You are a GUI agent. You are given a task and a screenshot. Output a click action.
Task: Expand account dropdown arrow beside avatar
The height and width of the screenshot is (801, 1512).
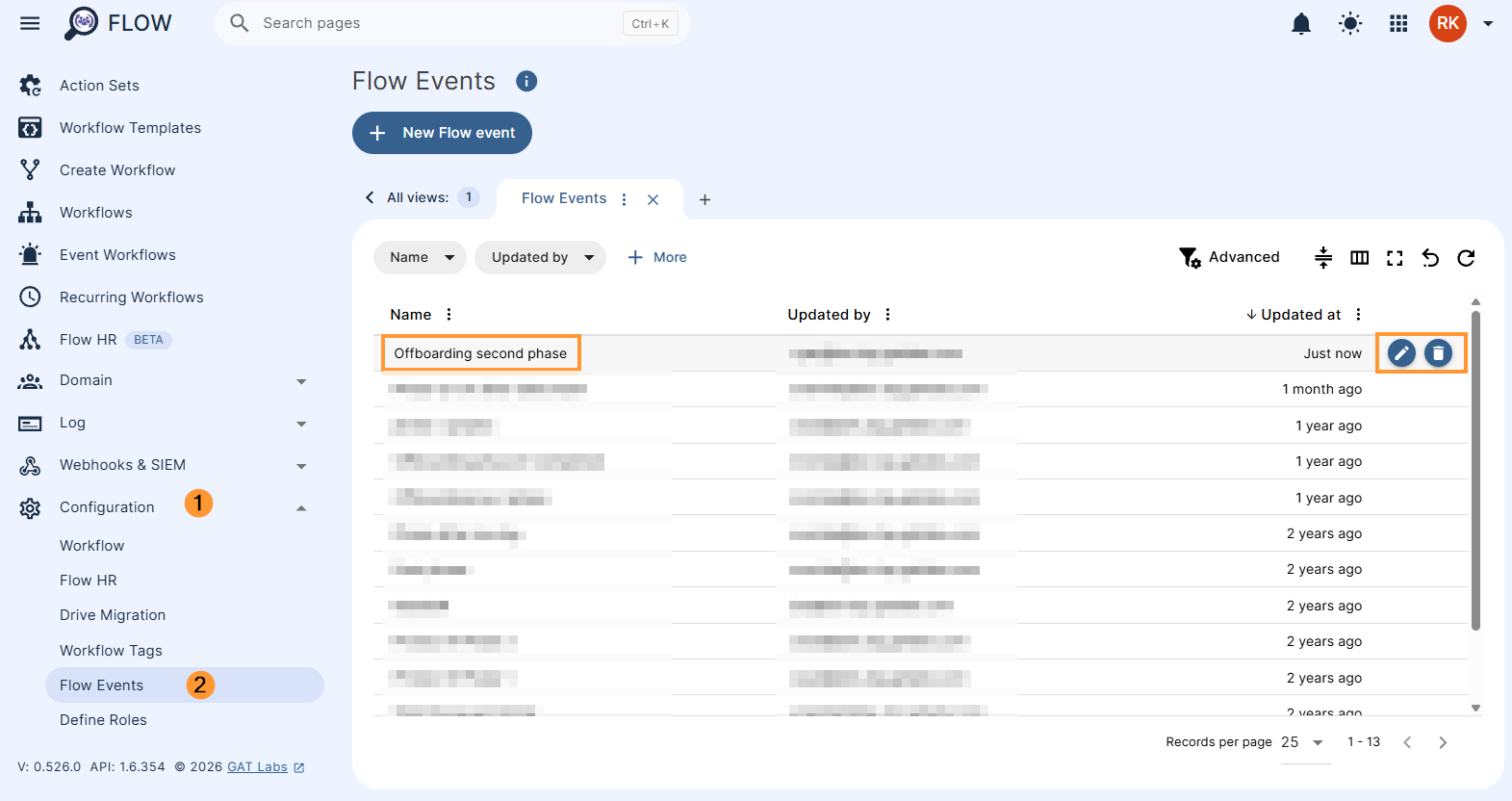coord(1488,23)
